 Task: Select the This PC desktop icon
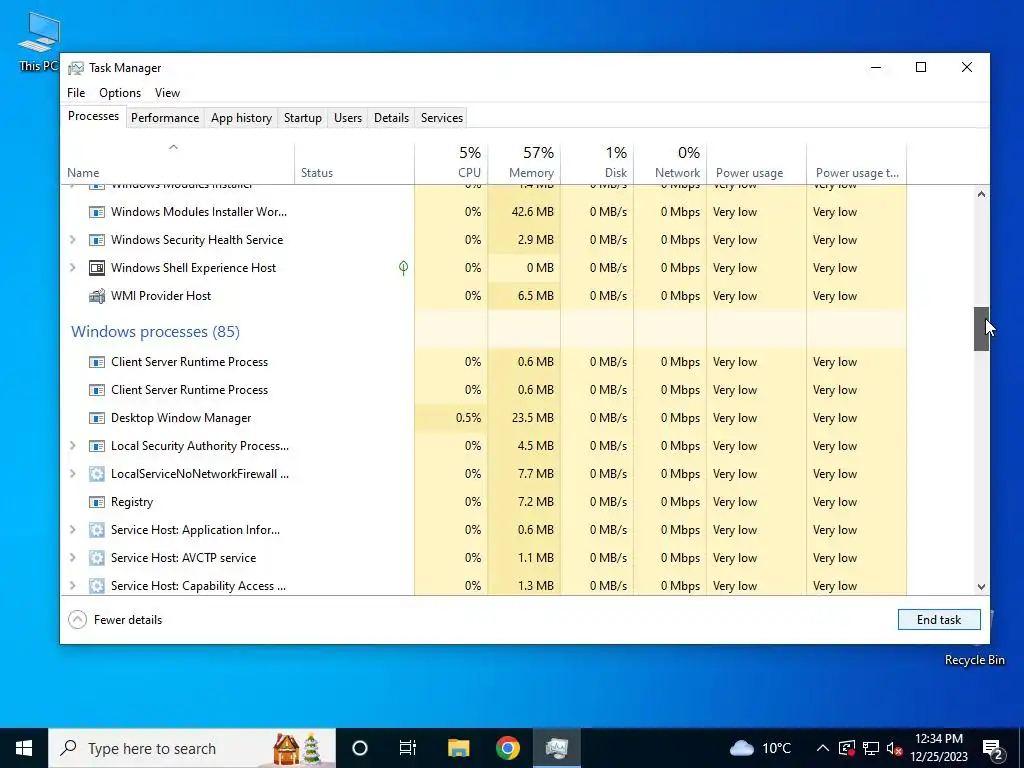(39, 41)
